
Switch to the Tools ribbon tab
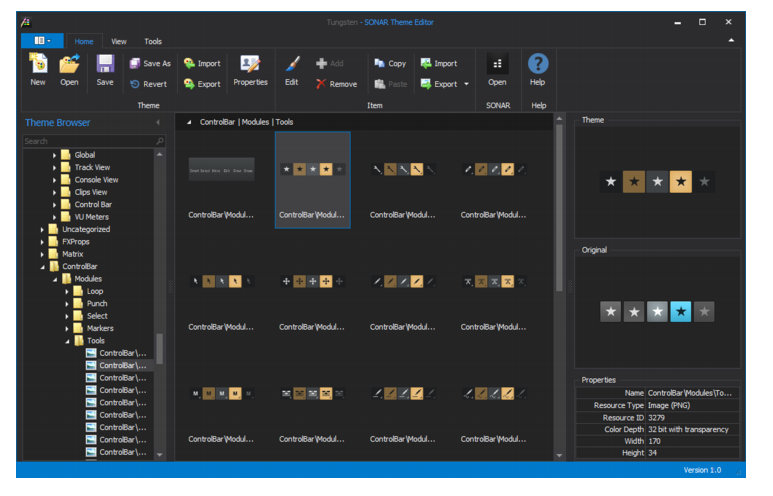click(153, 41)
